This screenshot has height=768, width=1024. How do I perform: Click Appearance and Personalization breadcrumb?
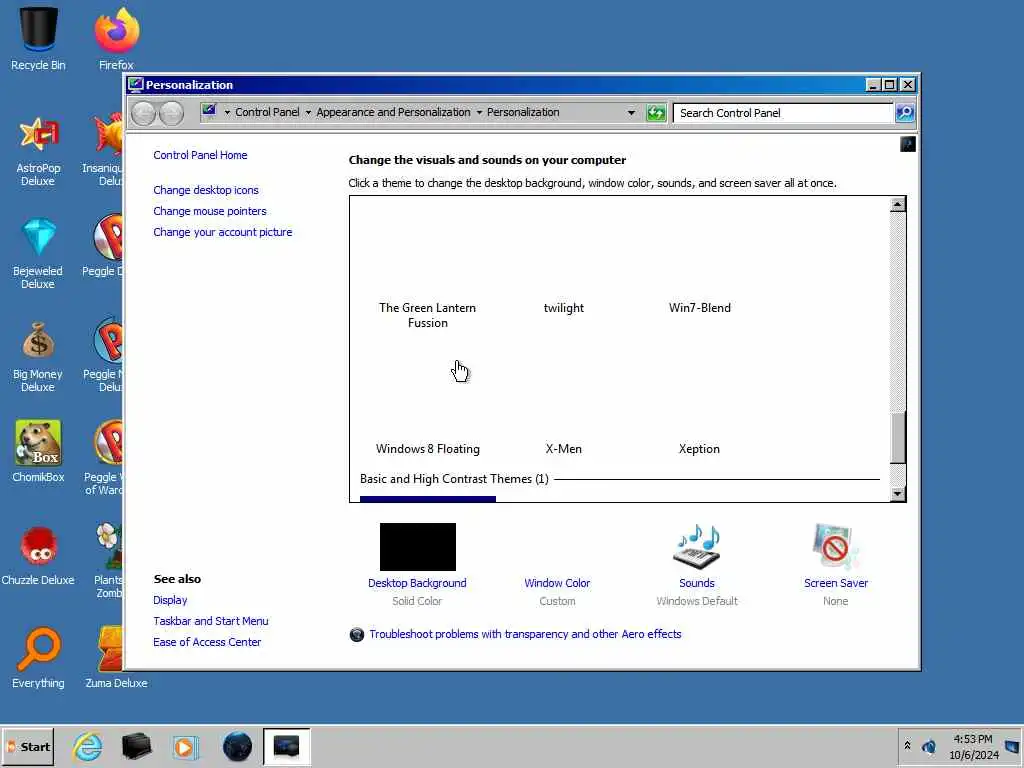click(393, 112)
